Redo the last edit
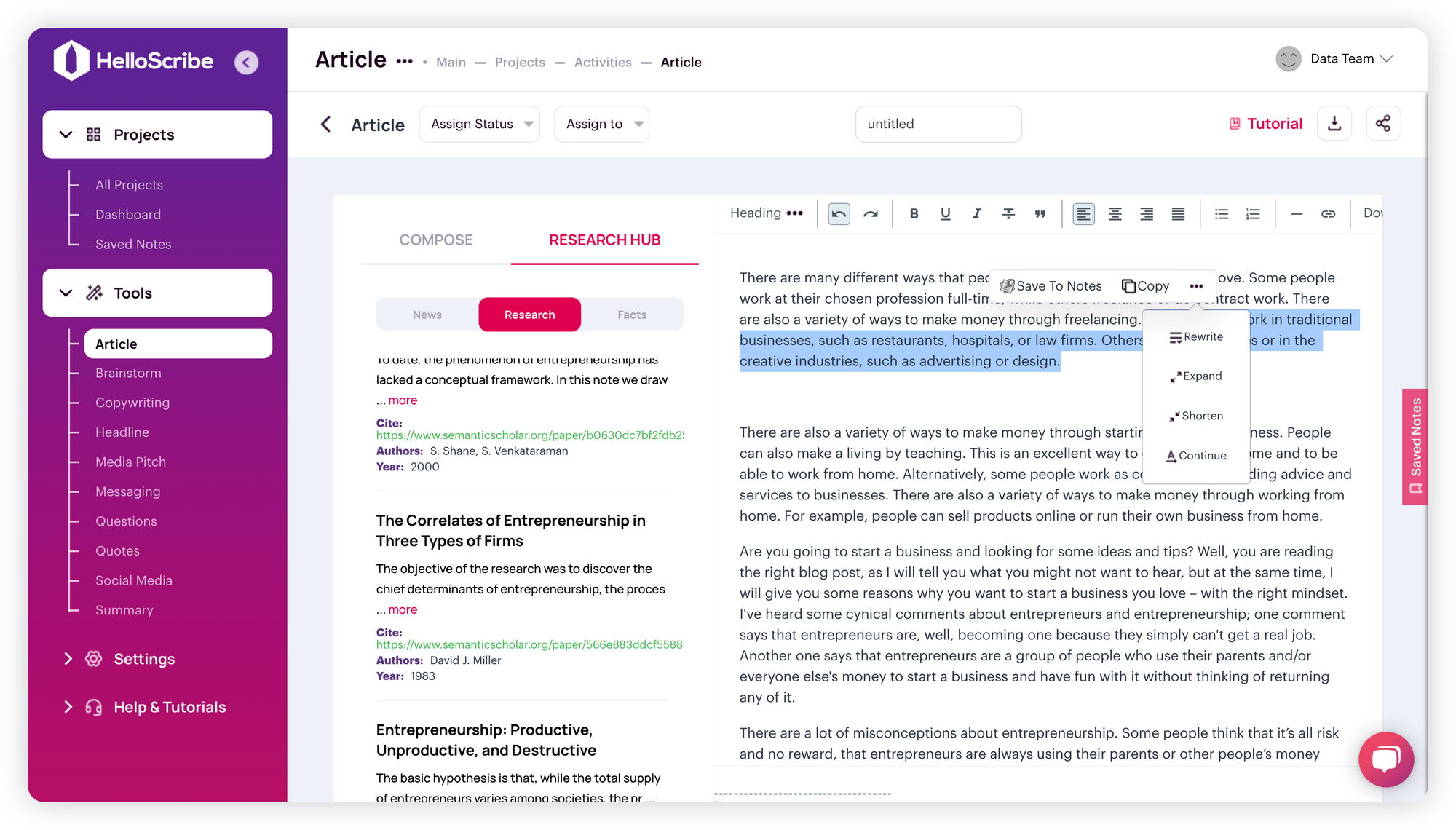The width and height of the screenshot is (1456, 830). (871, 213)
